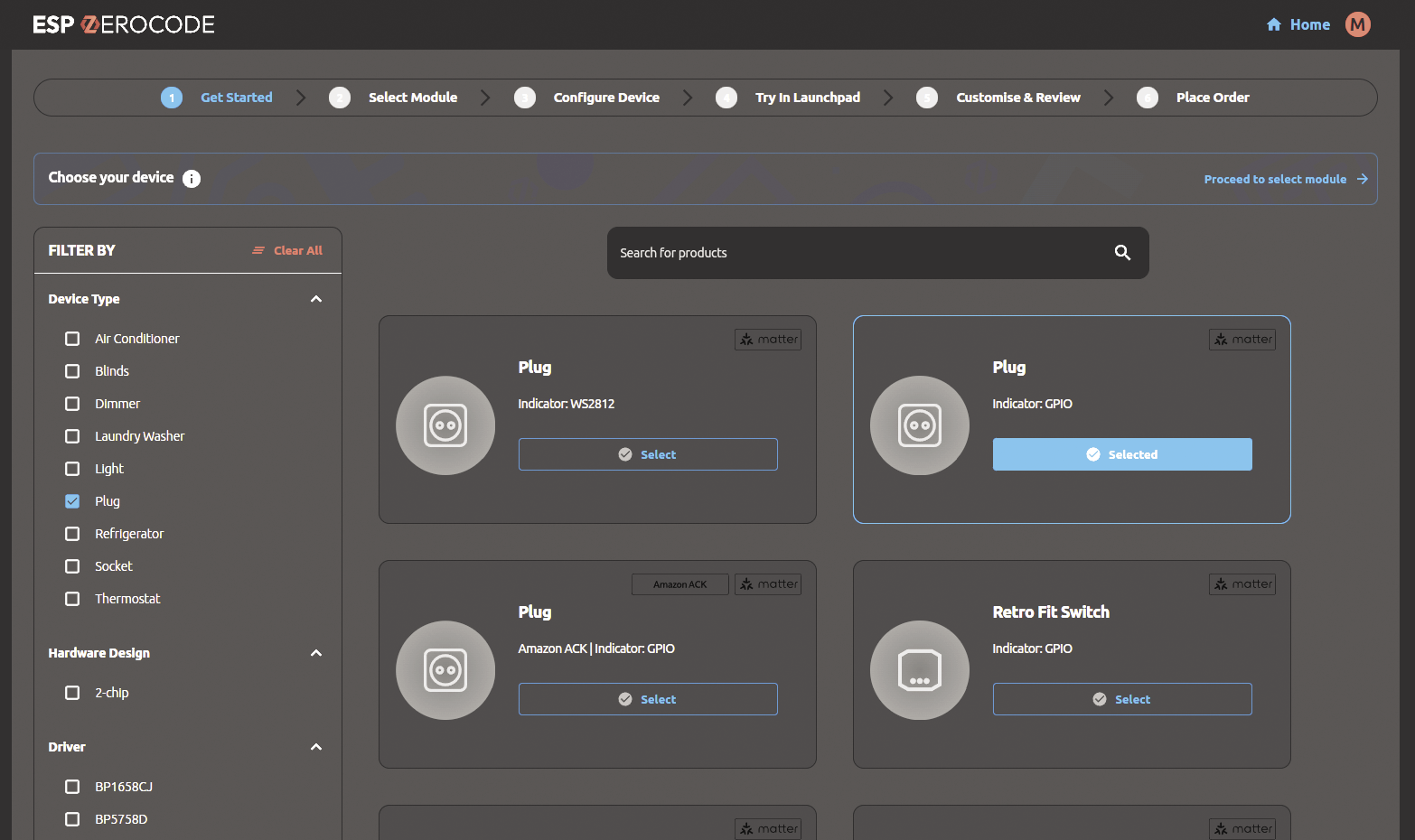
Task: Click step 1 circle in progress bar
Action: pos(172,98)
